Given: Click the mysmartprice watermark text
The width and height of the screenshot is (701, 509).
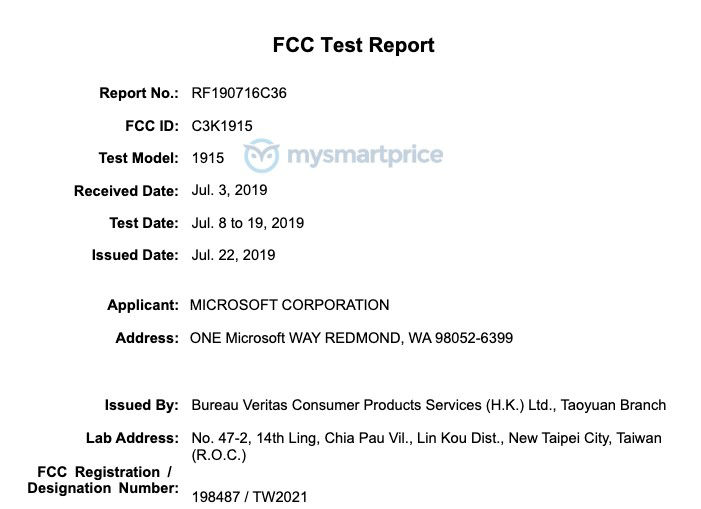Looking at the screenshot, I should [x=365, y=155].
